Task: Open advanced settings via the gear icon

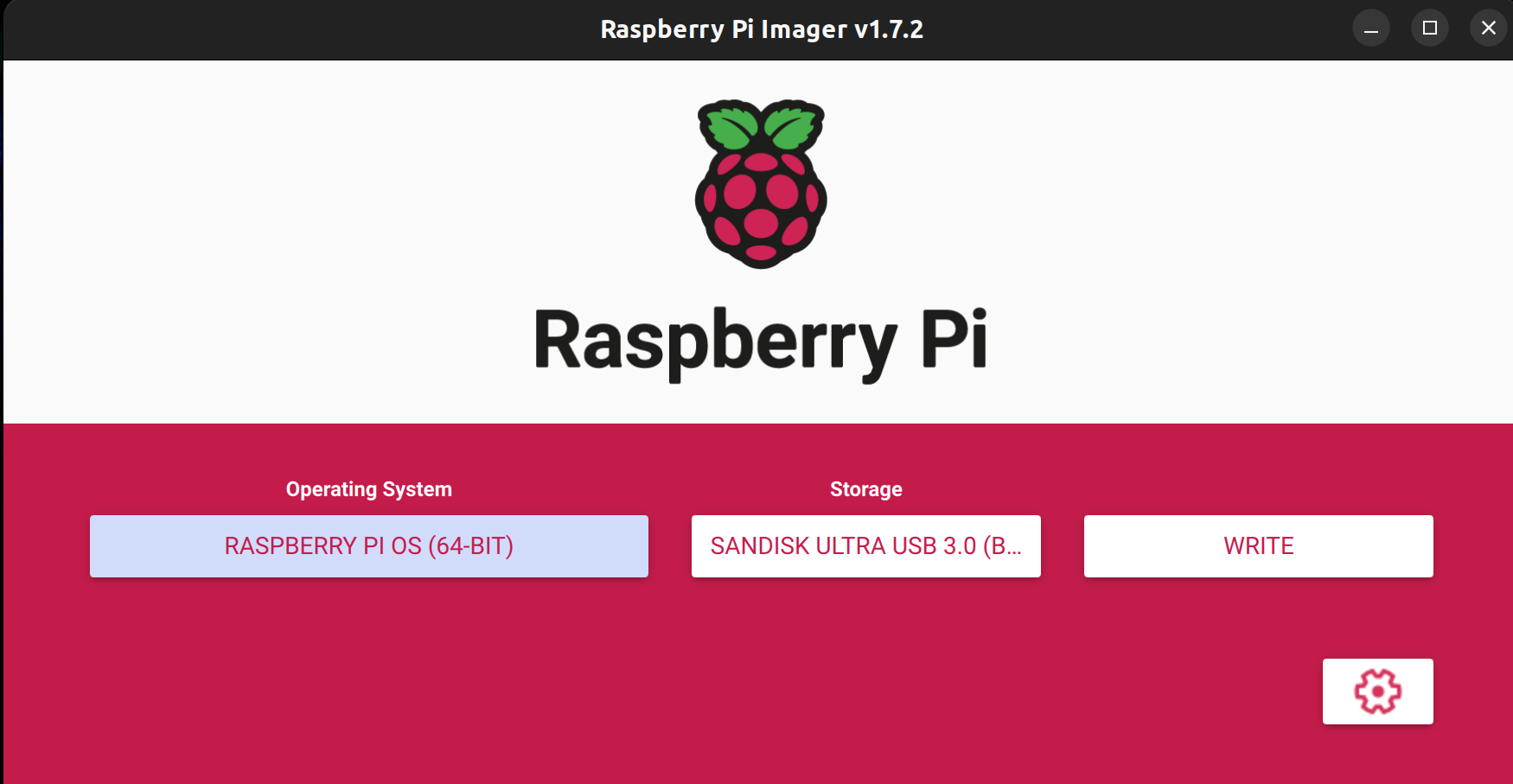Action: tap(1377, 692)
